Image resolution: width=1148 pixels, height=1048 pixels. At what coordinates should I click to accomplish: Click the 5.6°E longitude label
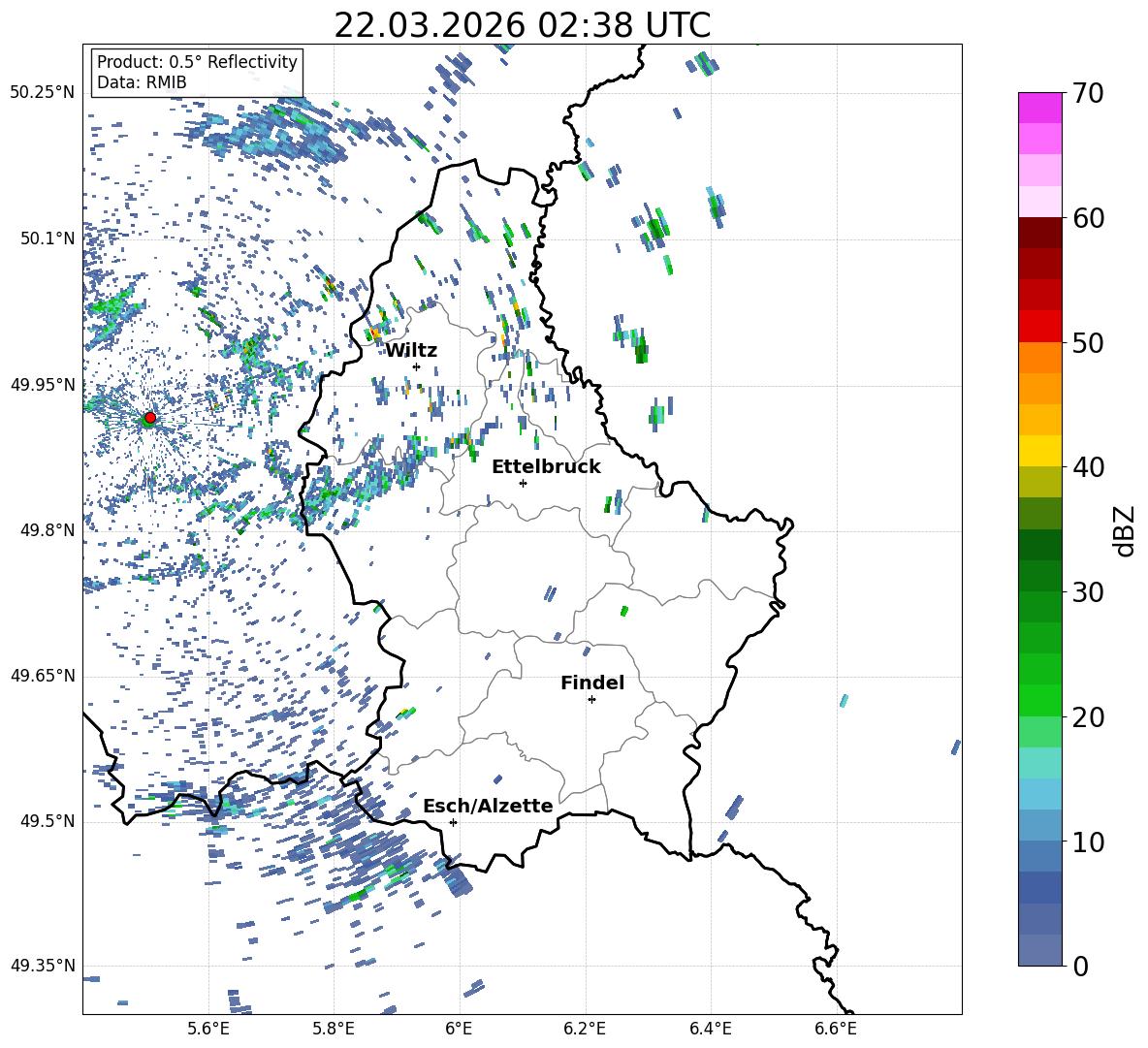pos(208,1029)
